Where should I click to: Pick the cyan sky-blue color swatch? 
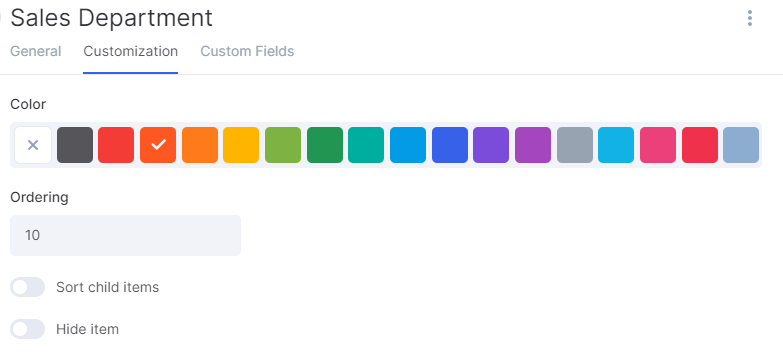click(616, 145)
